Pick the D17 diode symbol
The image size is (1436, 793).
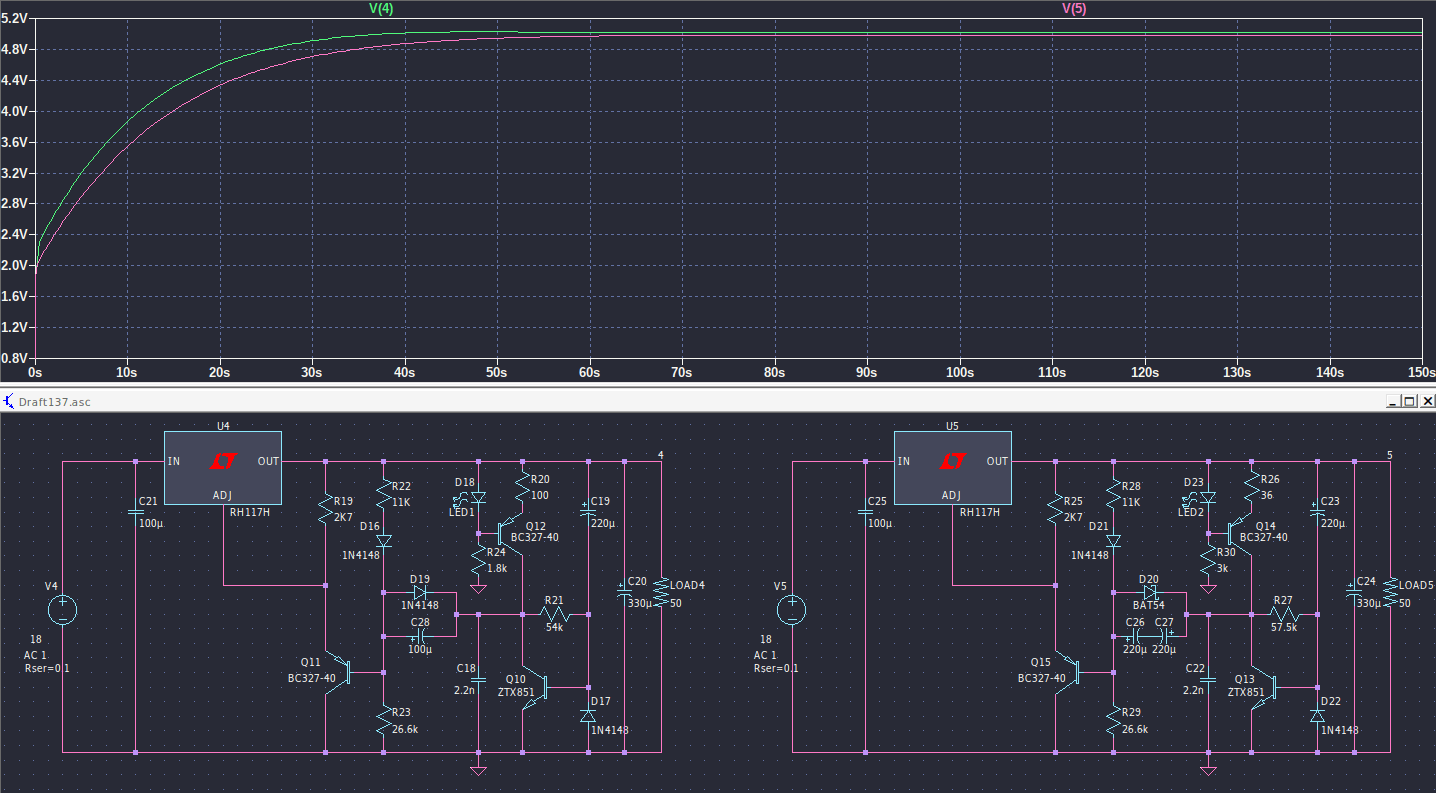[x=588, y=716]
